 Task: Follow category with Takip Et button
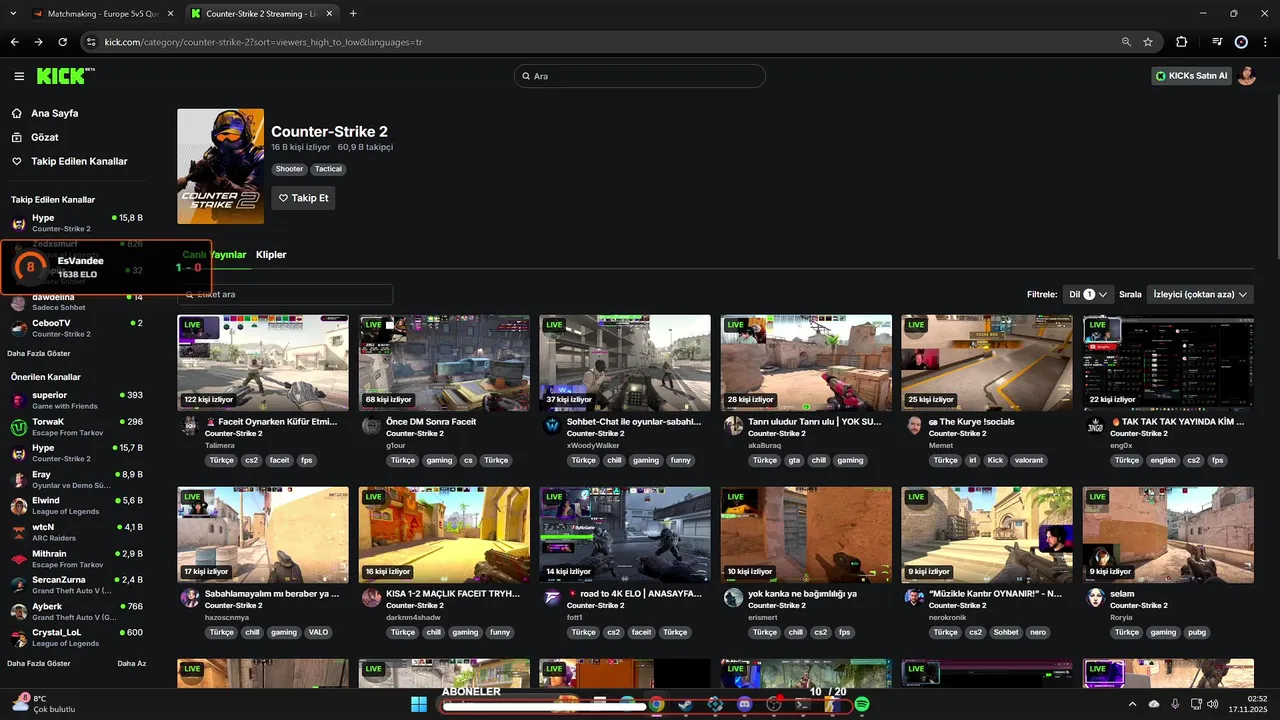coord(303,198)
